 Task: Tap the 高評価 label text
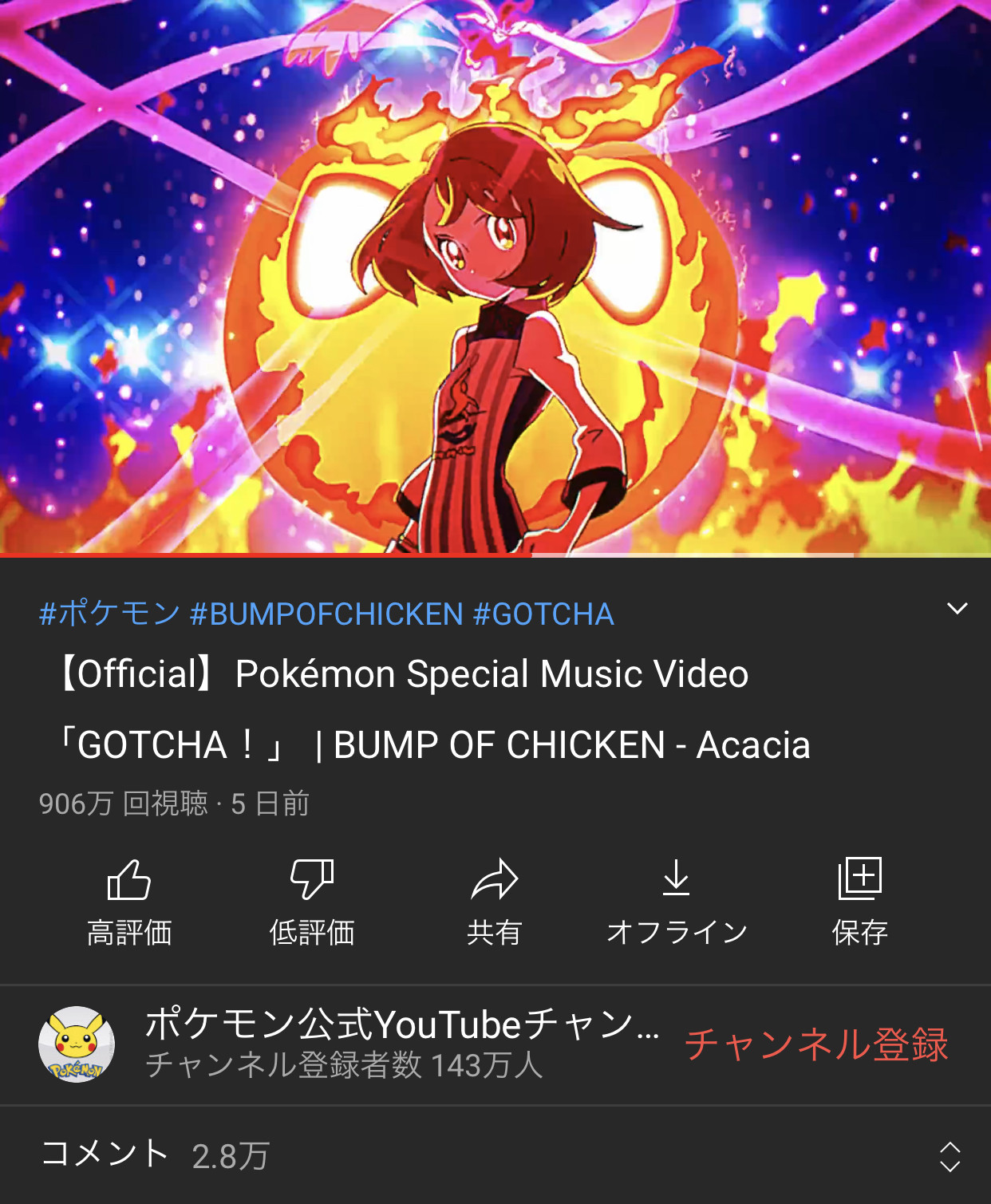point(129,932)
